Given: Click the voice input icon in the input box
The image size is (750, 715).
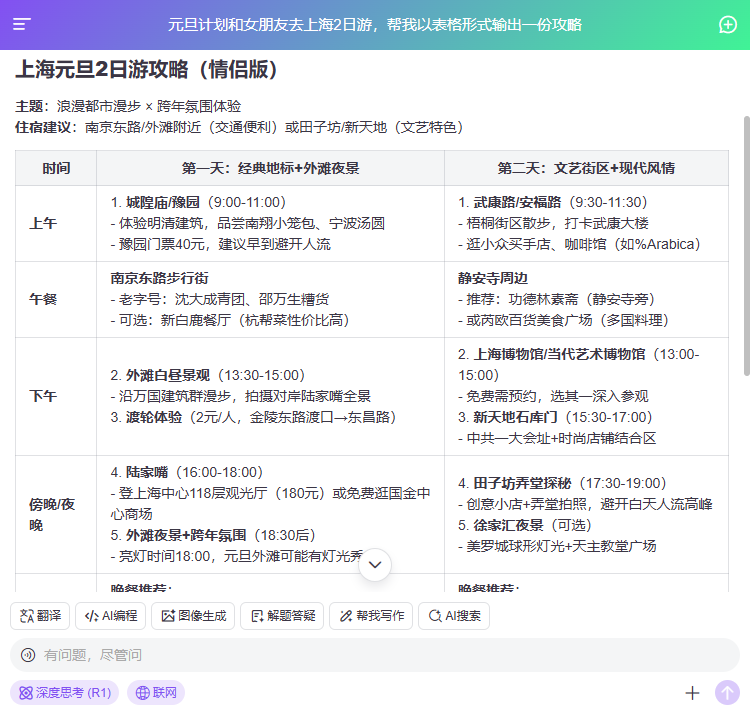Looking at the screenshot, I should point(28,655).
